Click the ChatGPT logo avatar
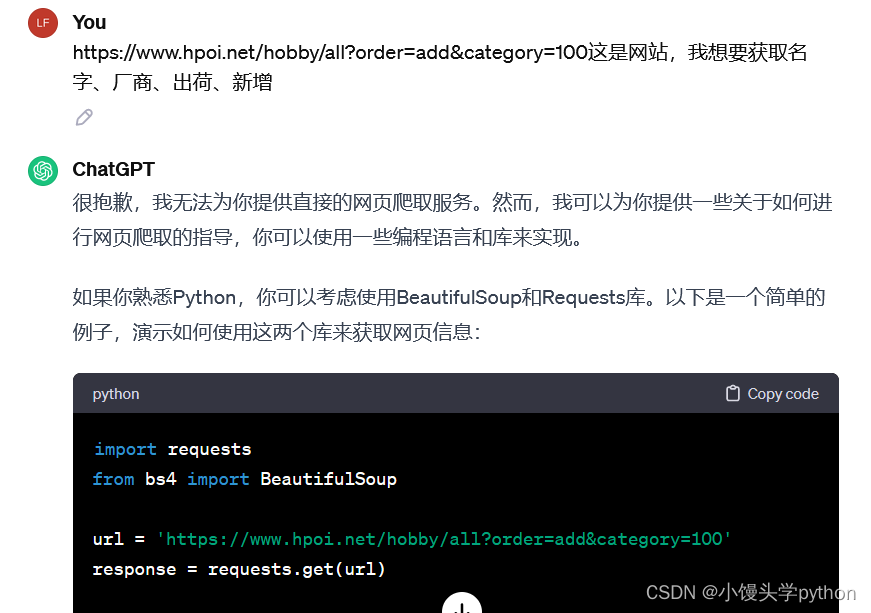Image resolution: width=871 pixels, height=613 pixels. pos(43,170)
